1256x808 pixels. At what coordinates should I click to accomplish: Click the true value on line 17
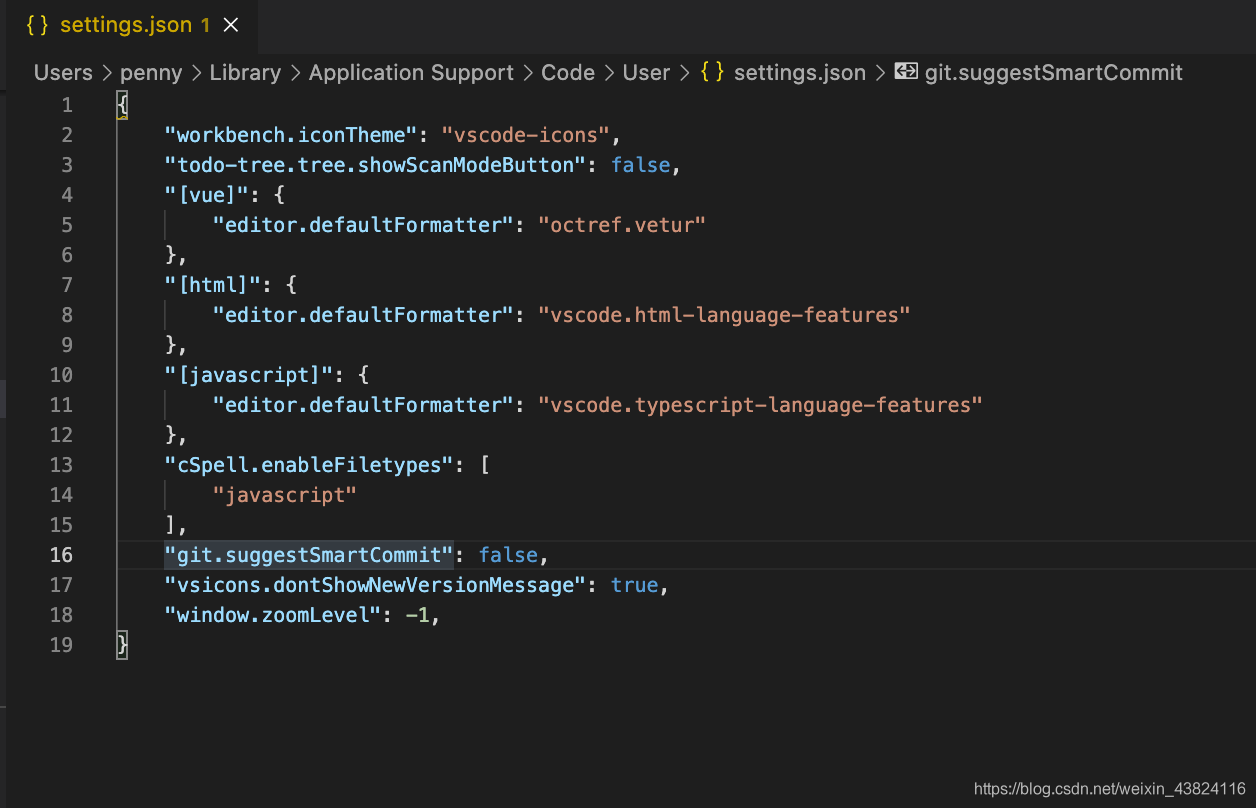click(x=635, y=585)
